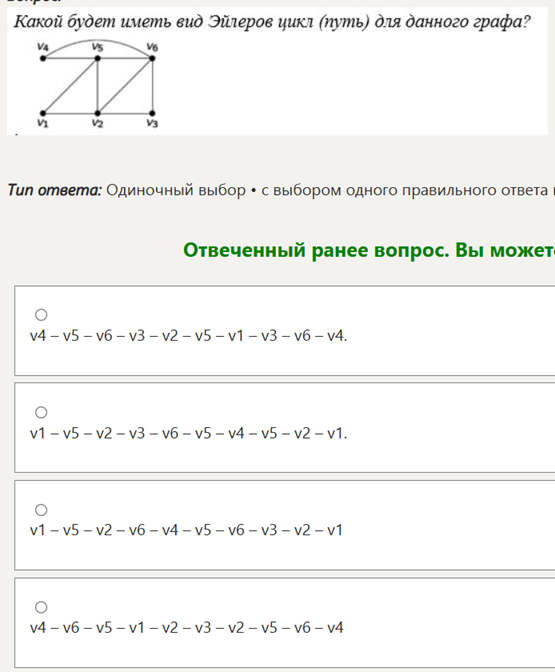555x672 pixels.
Task: Click answer text ending with v6 – v3 – v2 – v1
Action: [x=186, y=531]
